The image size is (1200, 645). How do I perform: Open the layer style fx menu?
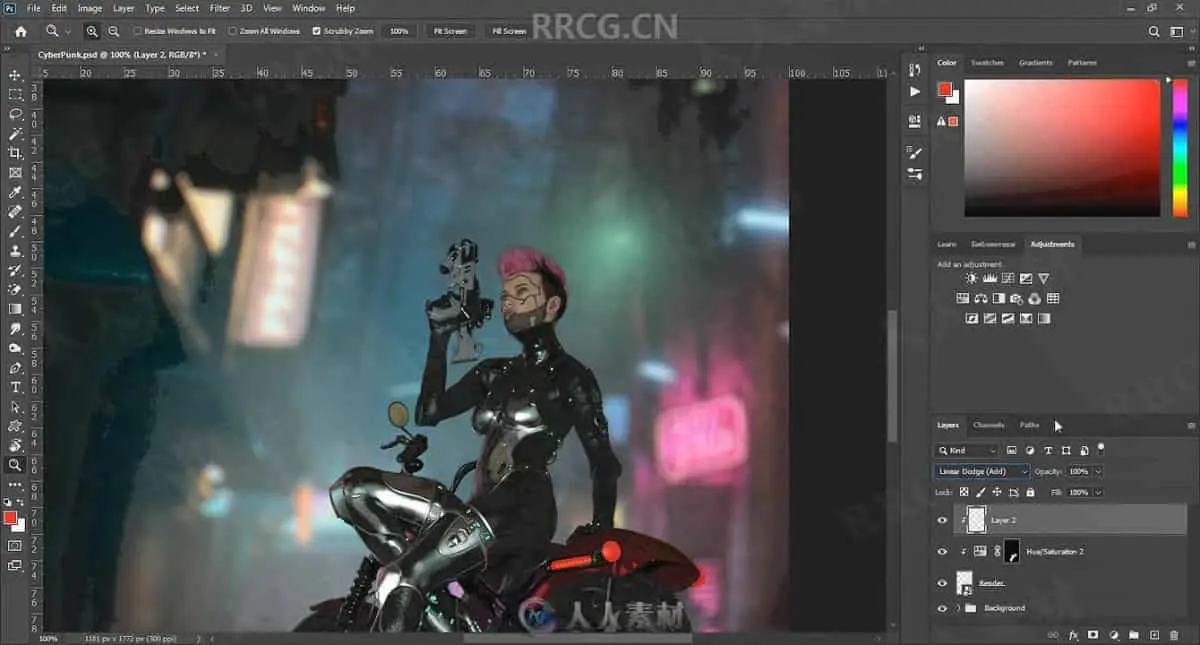pyautogui.click(x=1074, y=634)
